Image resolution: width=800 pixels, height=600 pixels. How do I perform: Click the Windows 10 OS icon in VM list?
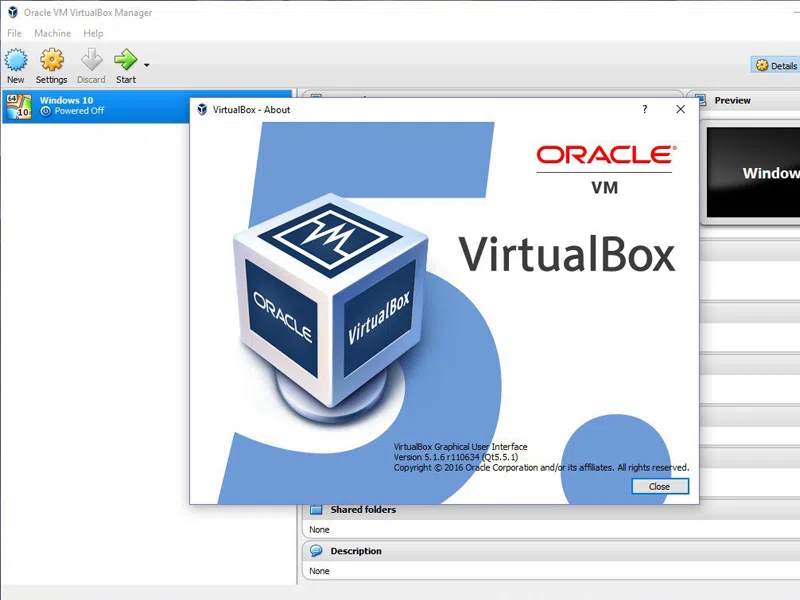[x=19, y=107]
